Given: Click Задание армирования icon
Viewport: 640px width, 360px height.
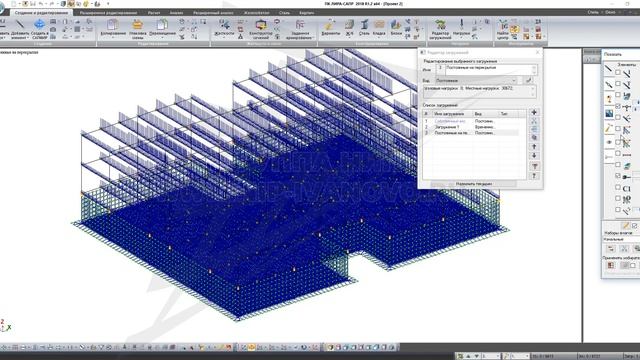Looking at the screenshot, I should pos(299,29).
